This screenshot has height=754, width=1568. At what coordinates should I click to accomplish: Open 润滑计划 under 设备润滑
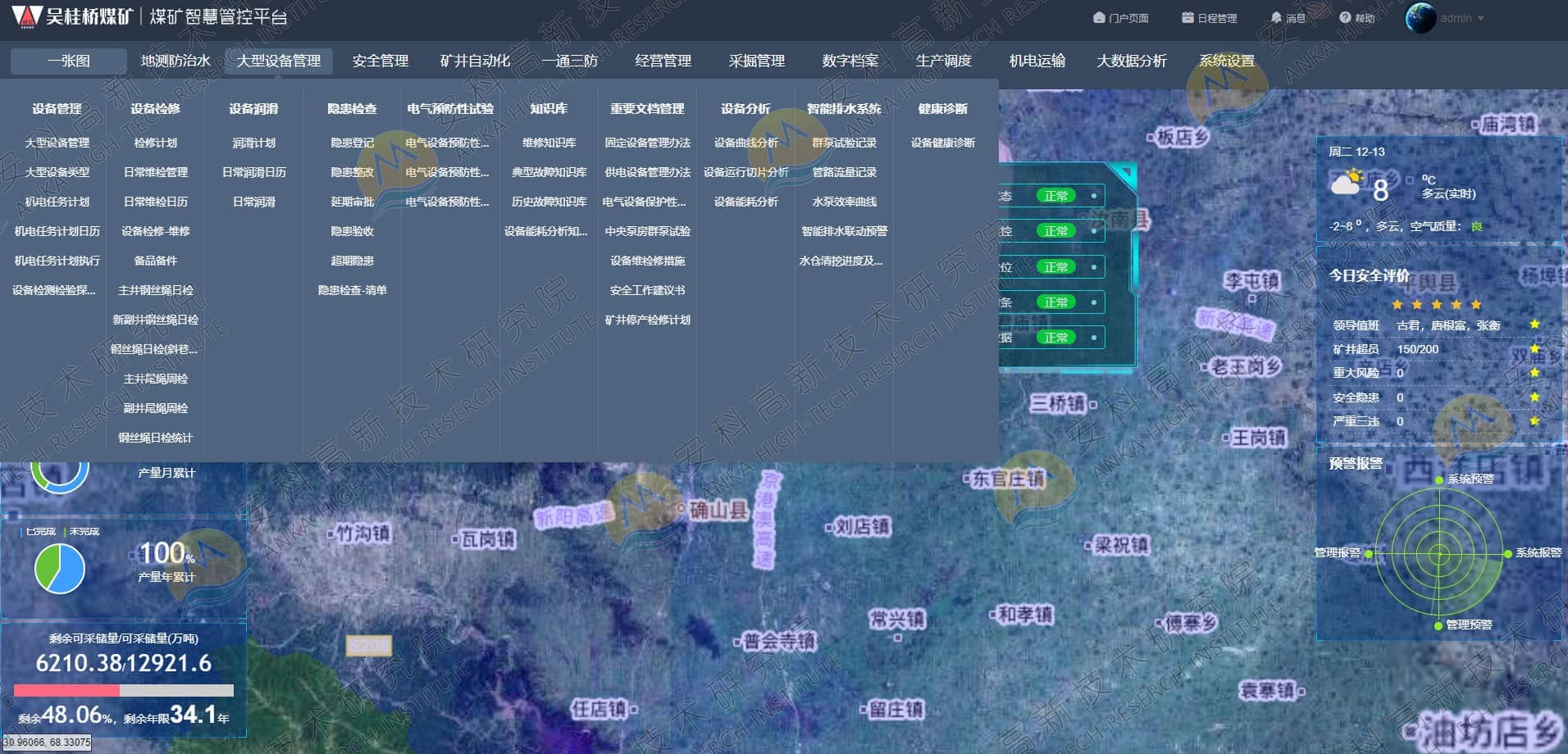pos(254,143)
